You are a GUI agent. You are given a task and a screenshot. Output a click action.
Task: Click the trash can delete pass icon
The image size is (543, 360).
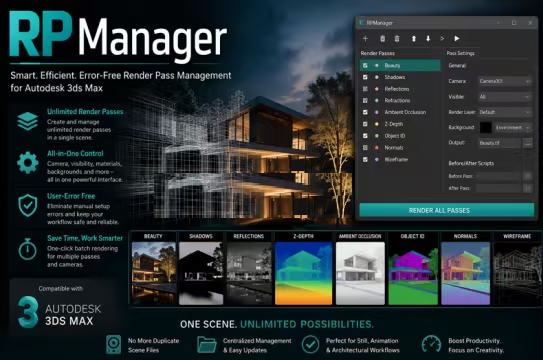click(397, 39)
